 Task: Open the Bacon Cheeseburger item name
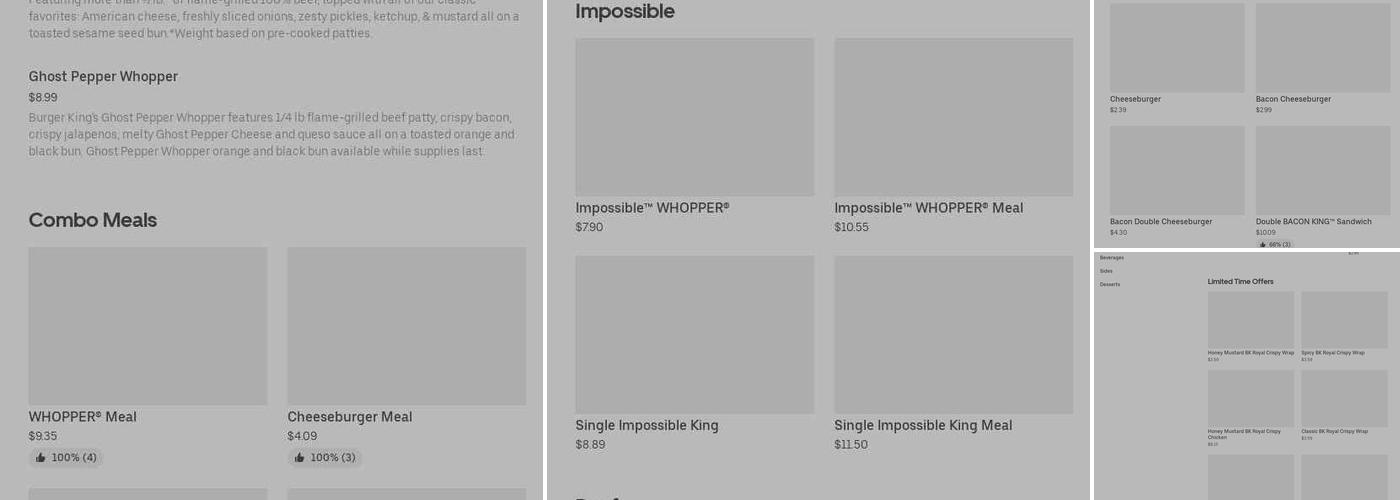1293,99
